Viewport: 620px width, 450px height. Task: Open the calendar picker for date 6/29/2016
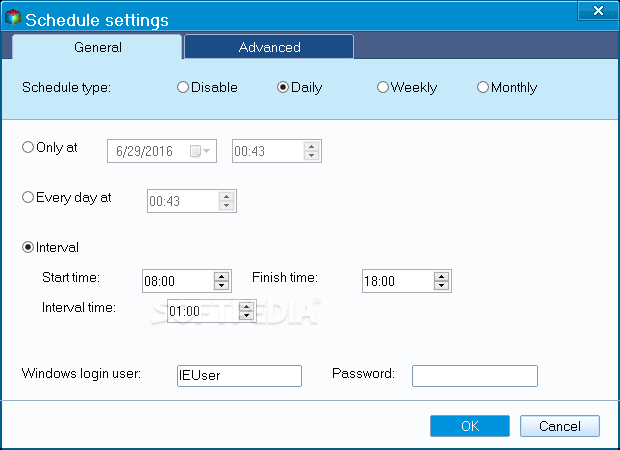coord(200,151)
